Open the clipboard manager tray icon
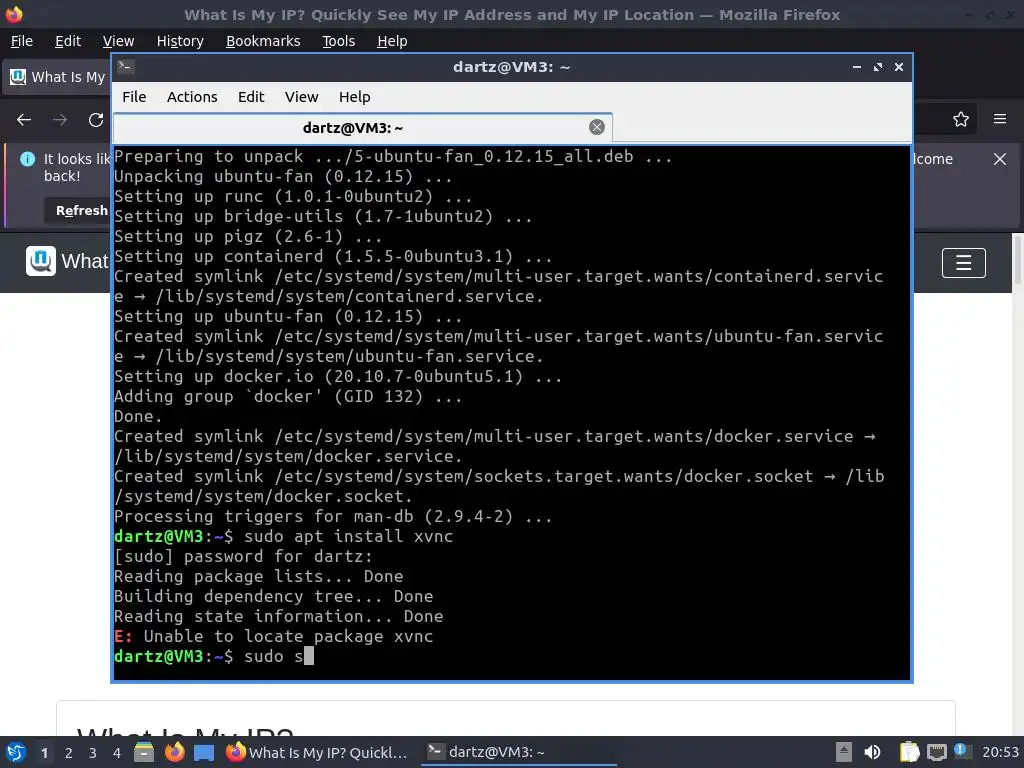Image resolution: width=1024 pixels, height=768 pixels. (909, 752)
